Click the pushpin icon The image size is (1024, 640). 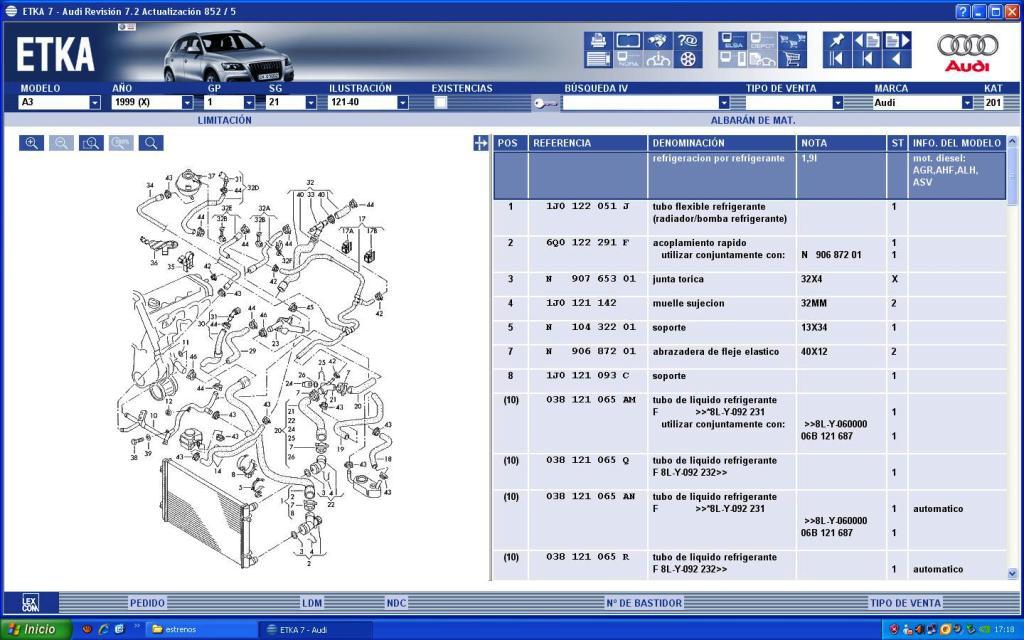pos(837,40)
